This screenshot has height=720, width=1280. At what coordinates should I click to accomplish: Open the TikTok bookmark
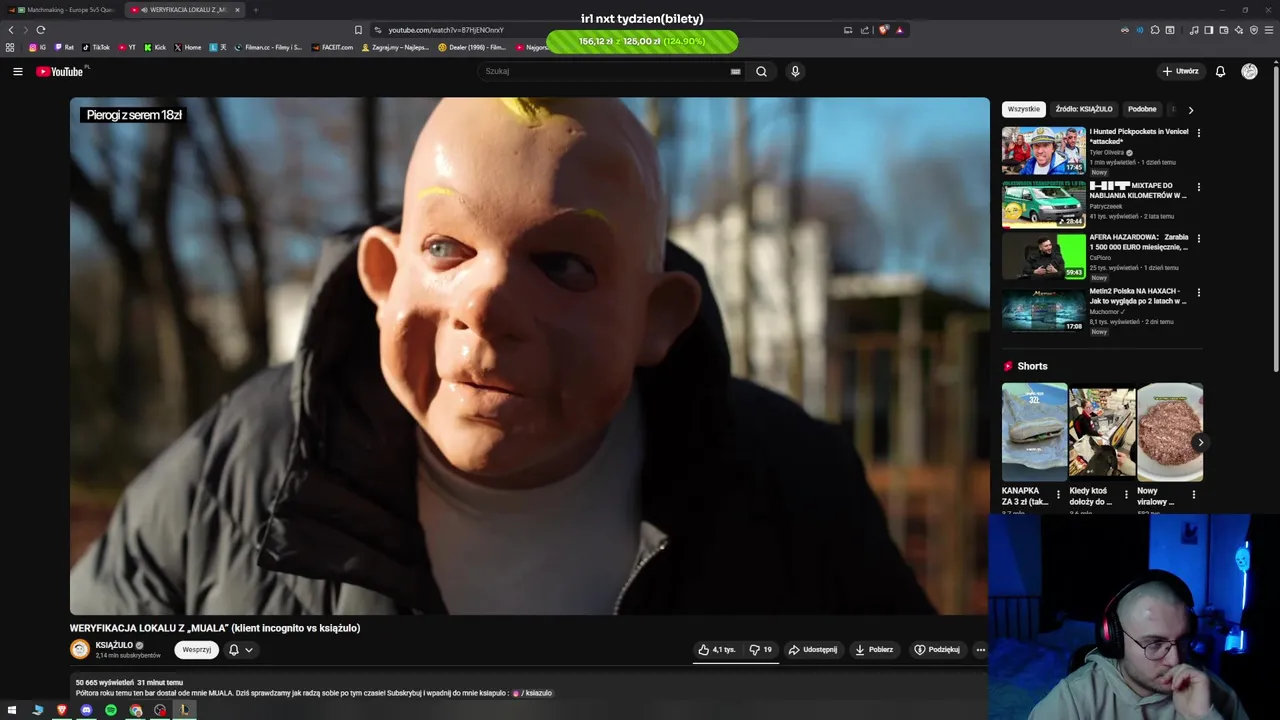pos(96,47)
